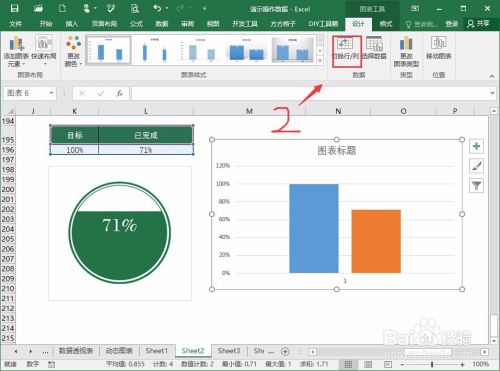Switch to the DIY工具箱 tab

(x=323, y=24)
